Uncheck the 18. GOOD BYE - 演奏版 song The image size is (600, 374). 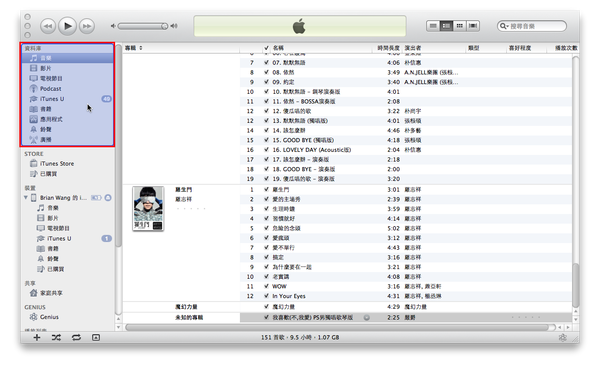tap(266, 169)
